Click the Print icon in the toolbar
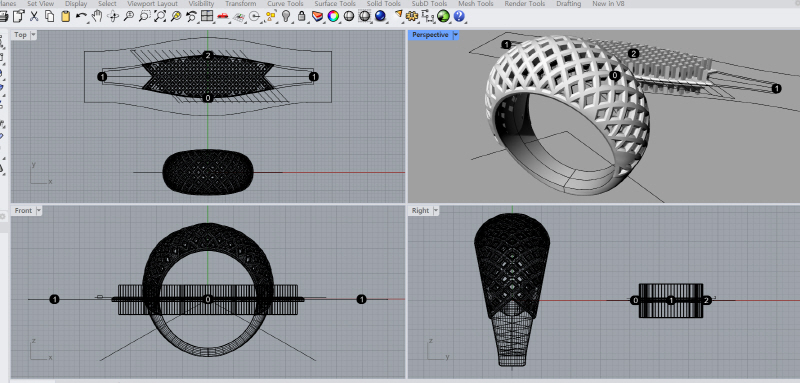This screenshot has width=800, height=383. [3, 16]
